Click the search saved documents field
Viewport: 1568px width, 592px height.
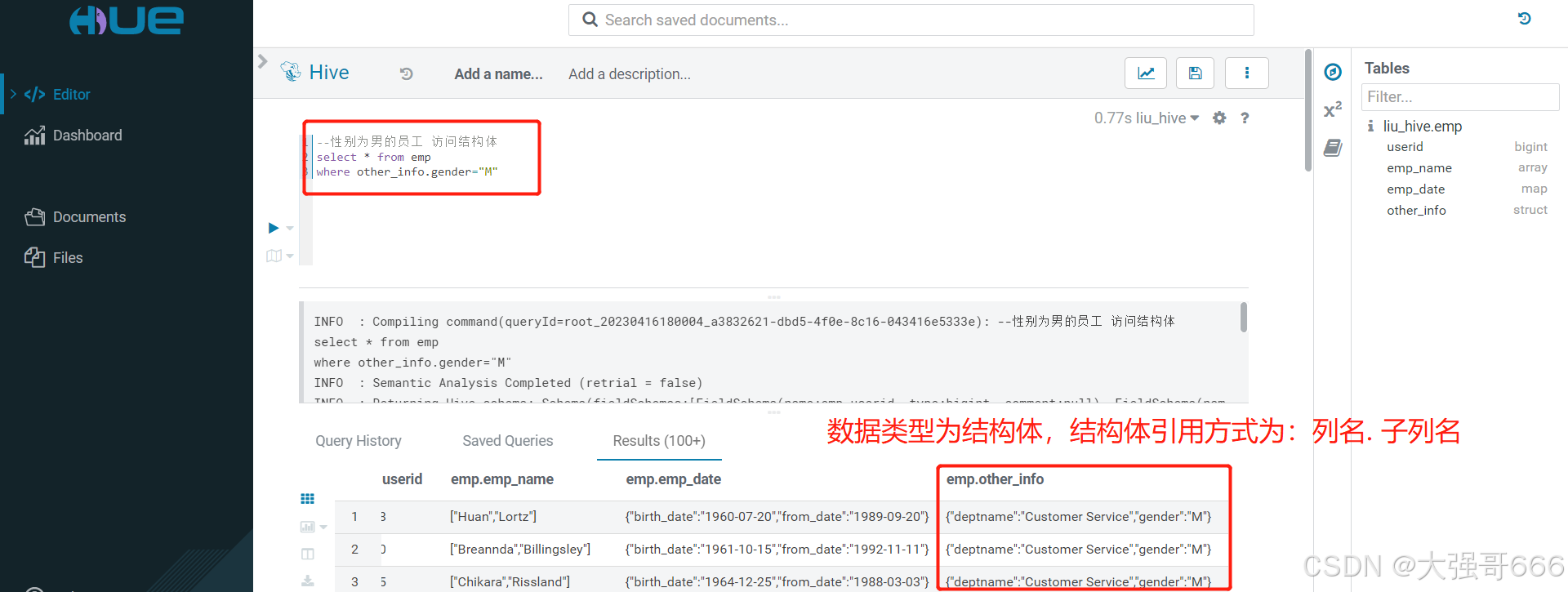click(x=911, y=20)
